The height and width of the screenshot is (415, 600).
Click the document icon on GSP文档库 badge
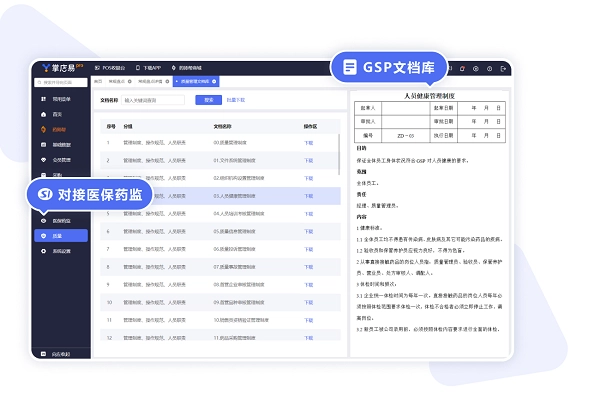[350, 69]
